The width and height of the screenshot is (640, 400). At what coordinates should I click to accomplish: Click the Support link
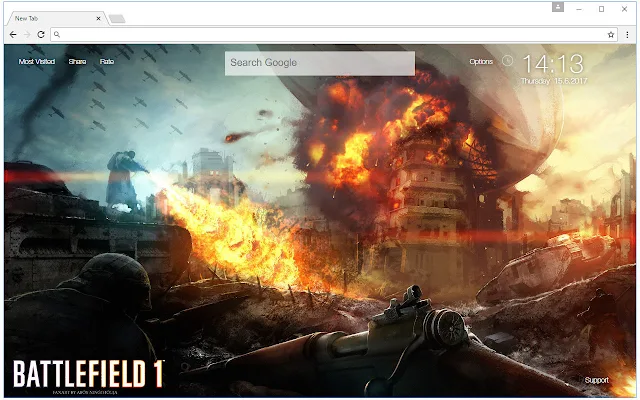click(596, 380)
